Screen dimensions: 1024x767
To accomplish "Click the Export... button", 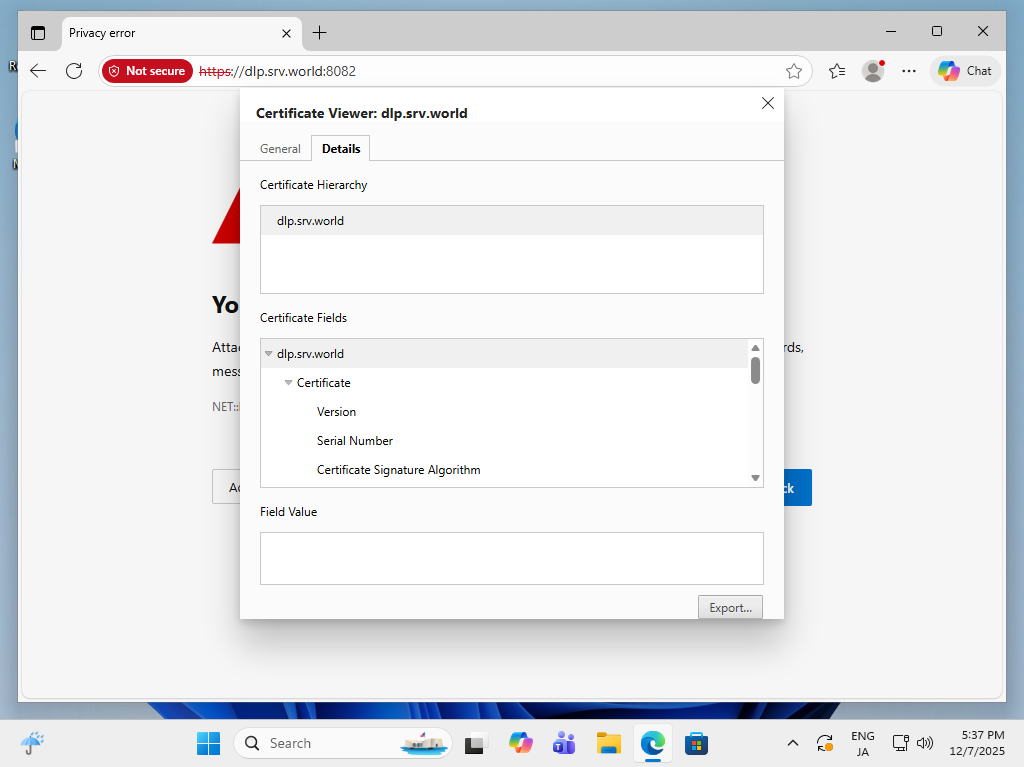I will tap(730, 608).
